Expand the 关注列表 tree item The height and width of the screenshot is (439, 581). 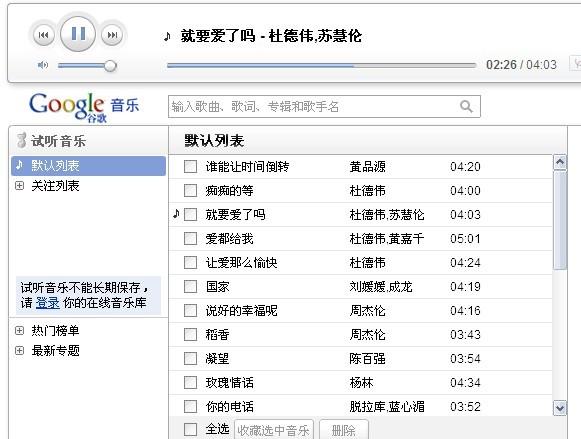pos(19,186)
